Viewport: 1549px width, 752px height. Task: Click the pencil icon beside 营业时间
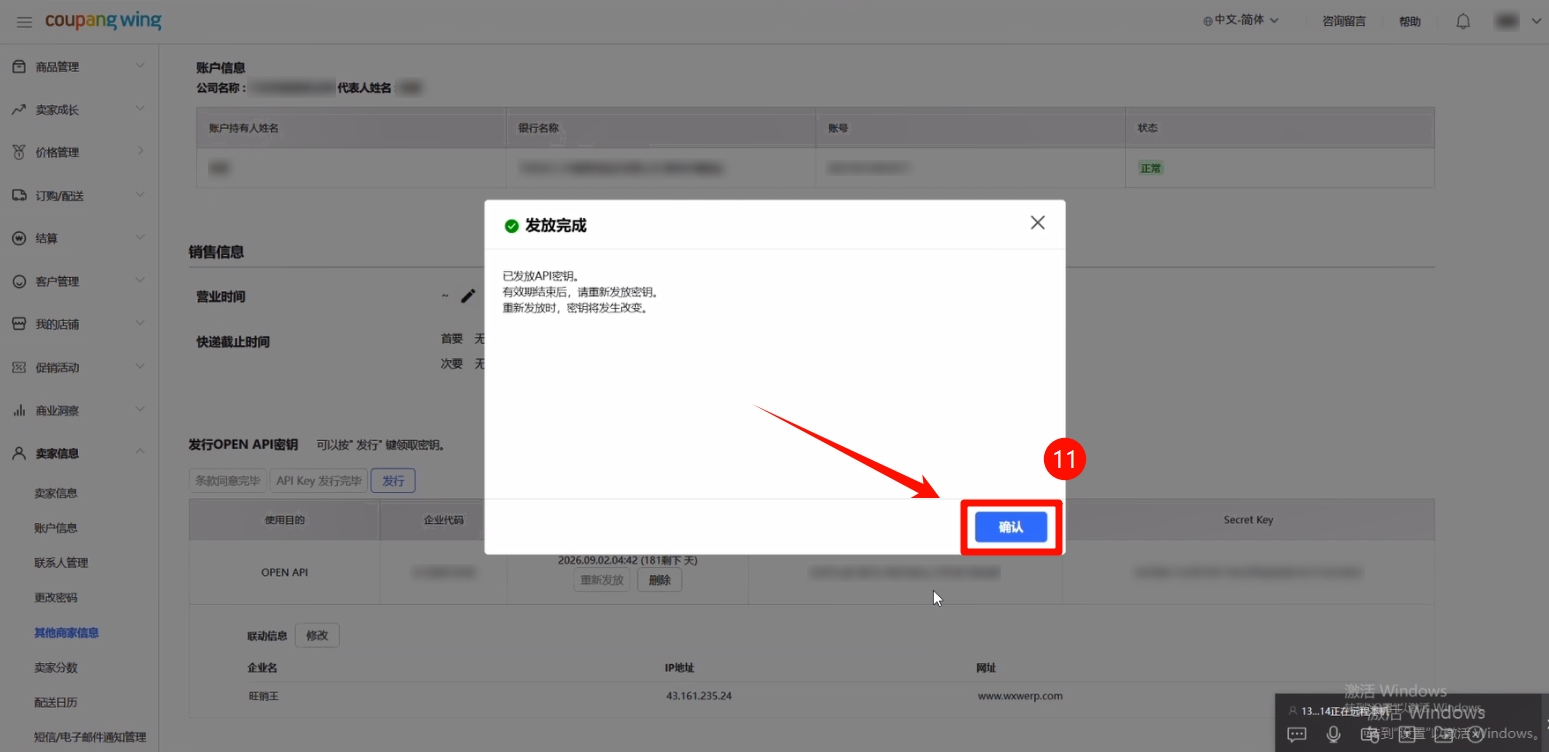(x=468, y=296)
